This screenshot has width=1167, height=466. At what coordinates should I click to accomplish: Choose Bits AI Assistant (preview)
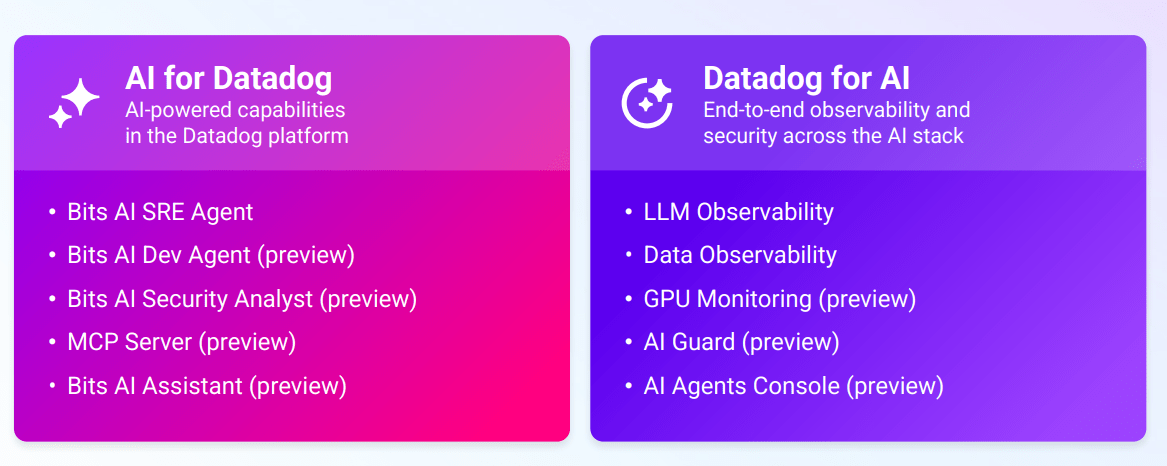[x=207, y=385]
